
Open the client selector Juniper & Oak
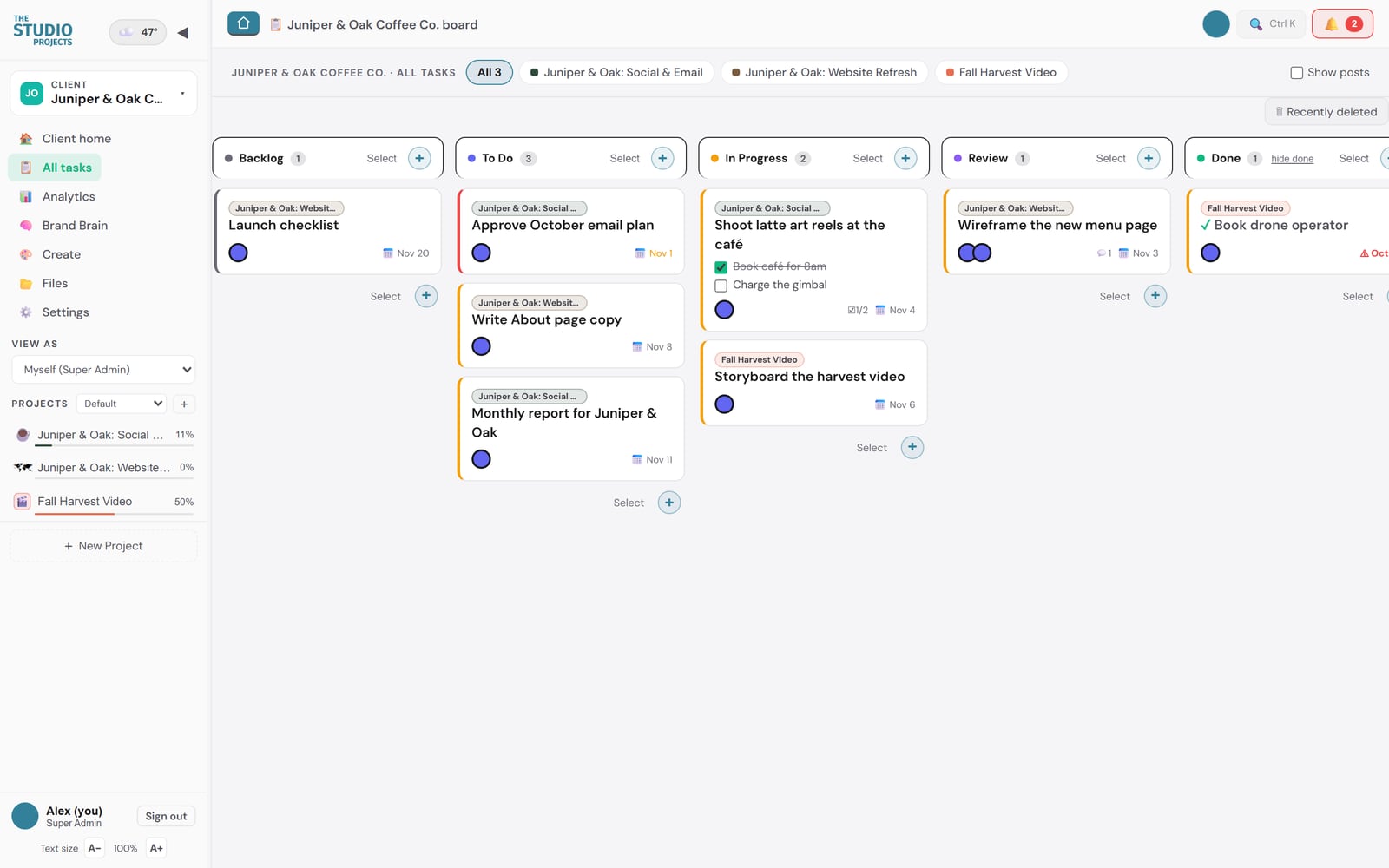103,93
